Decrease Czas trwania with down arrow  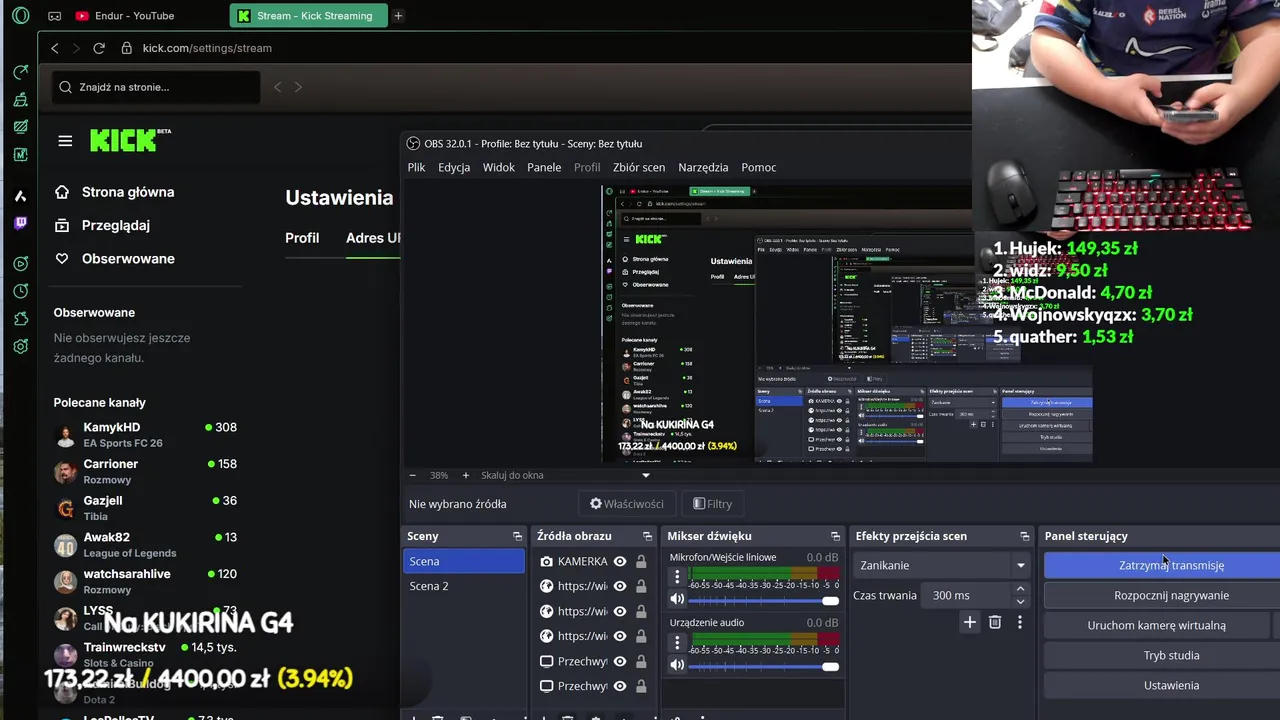(x=1020, y=601)
